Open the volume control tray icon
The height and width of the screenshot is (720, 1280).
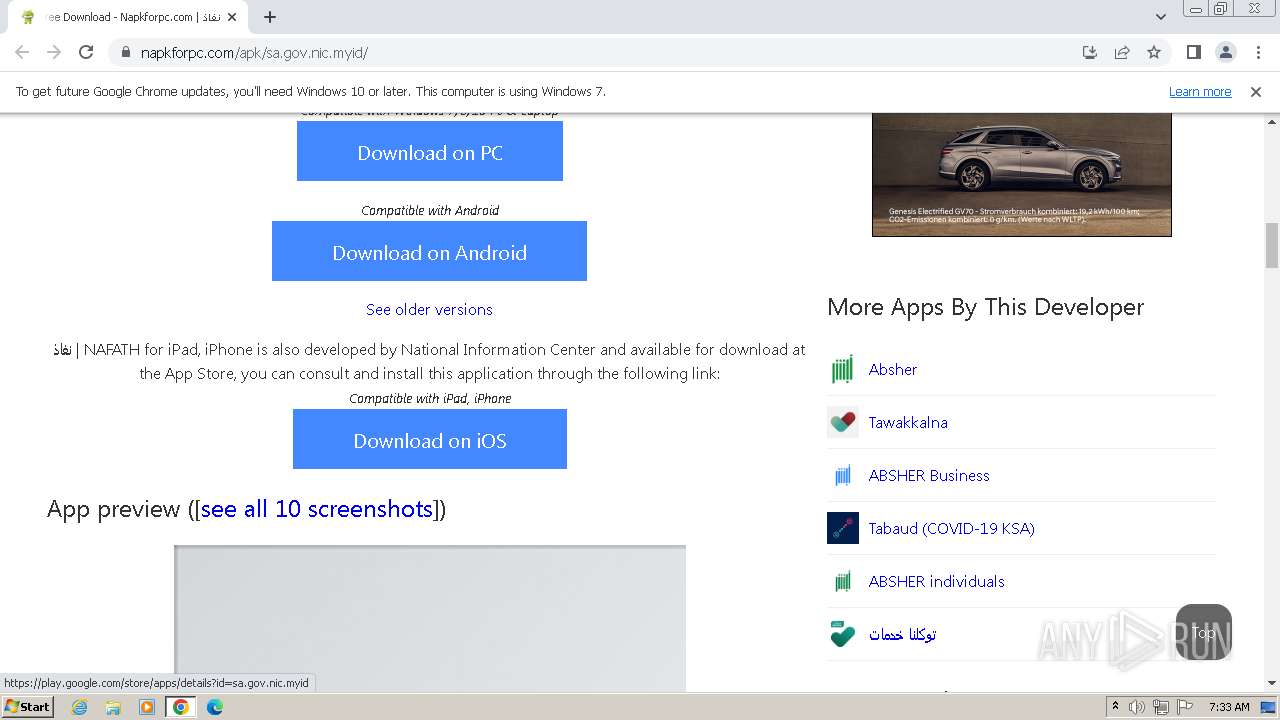tap(1137, 707)
